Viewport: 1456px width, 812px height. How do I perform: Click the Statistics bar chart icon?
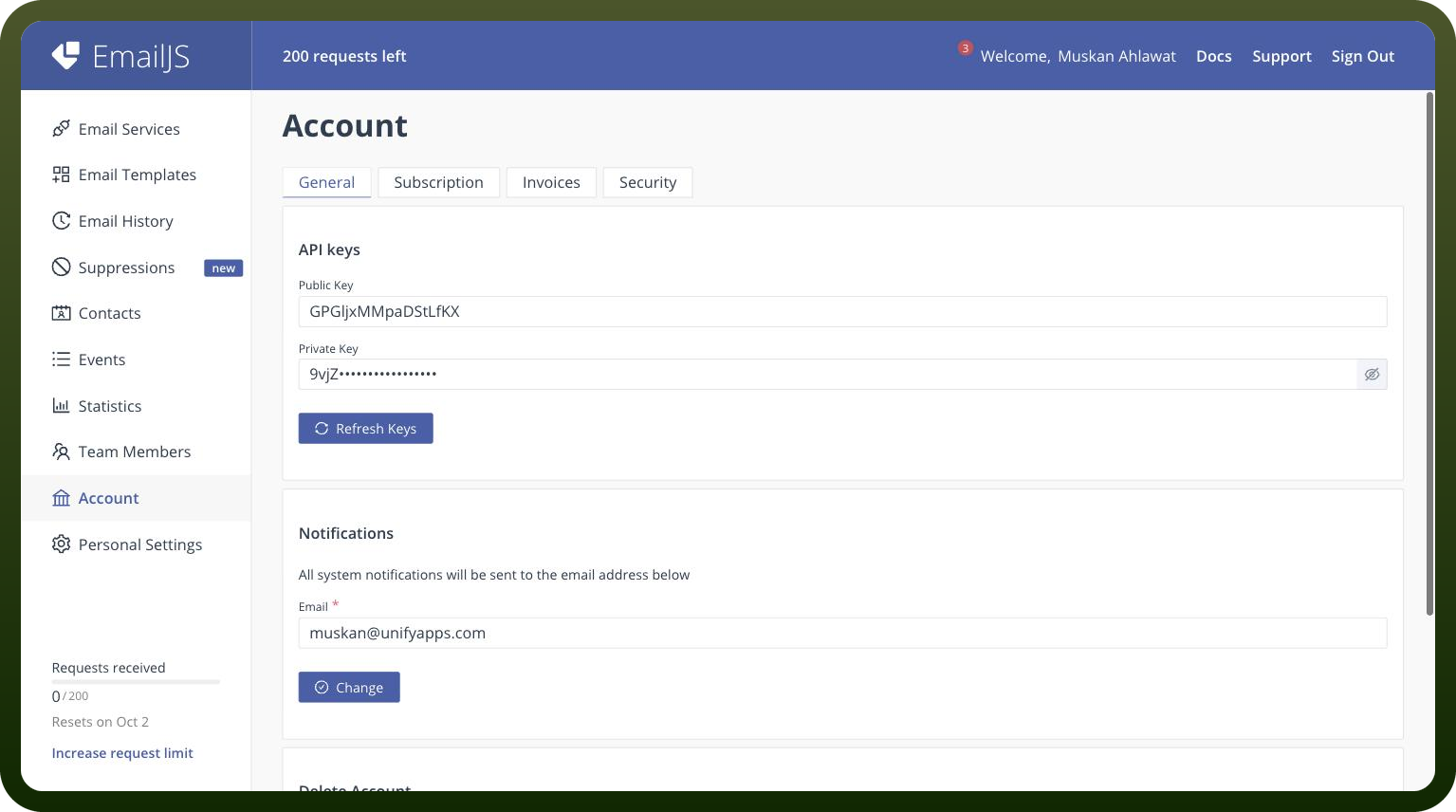[61, 406]
